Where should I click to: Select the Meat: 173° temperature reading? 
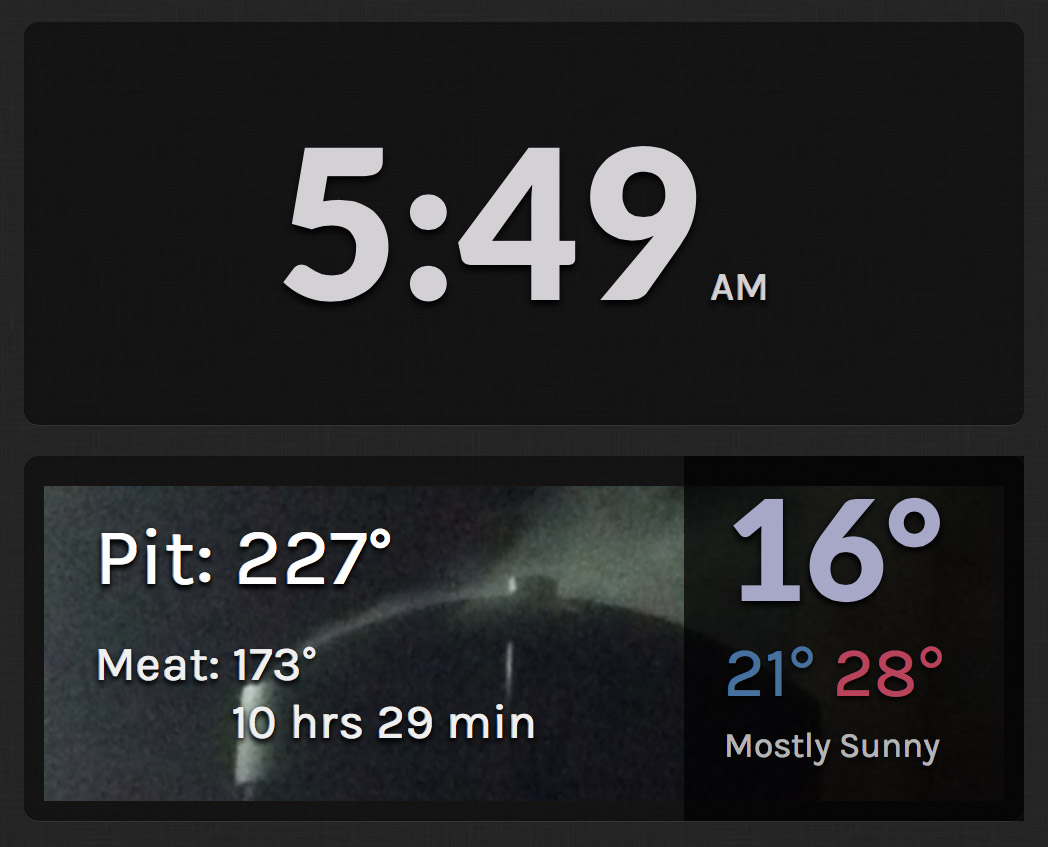[x=207, y=665]
